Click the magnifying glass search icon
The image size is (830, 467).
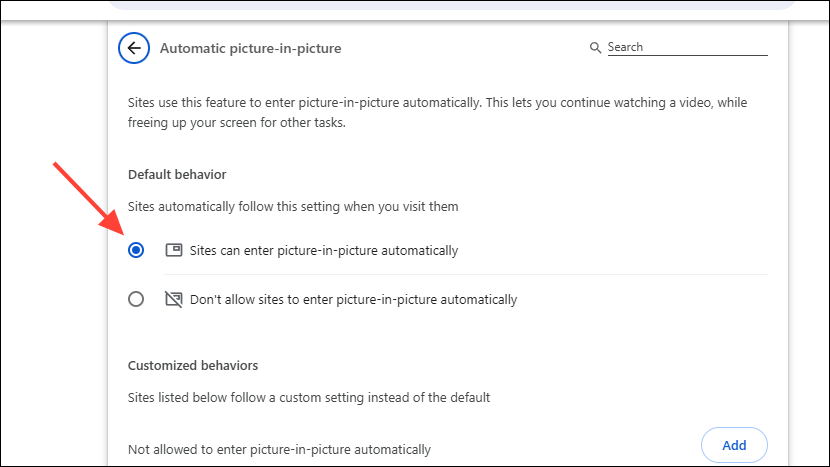[x=595, y=48]
